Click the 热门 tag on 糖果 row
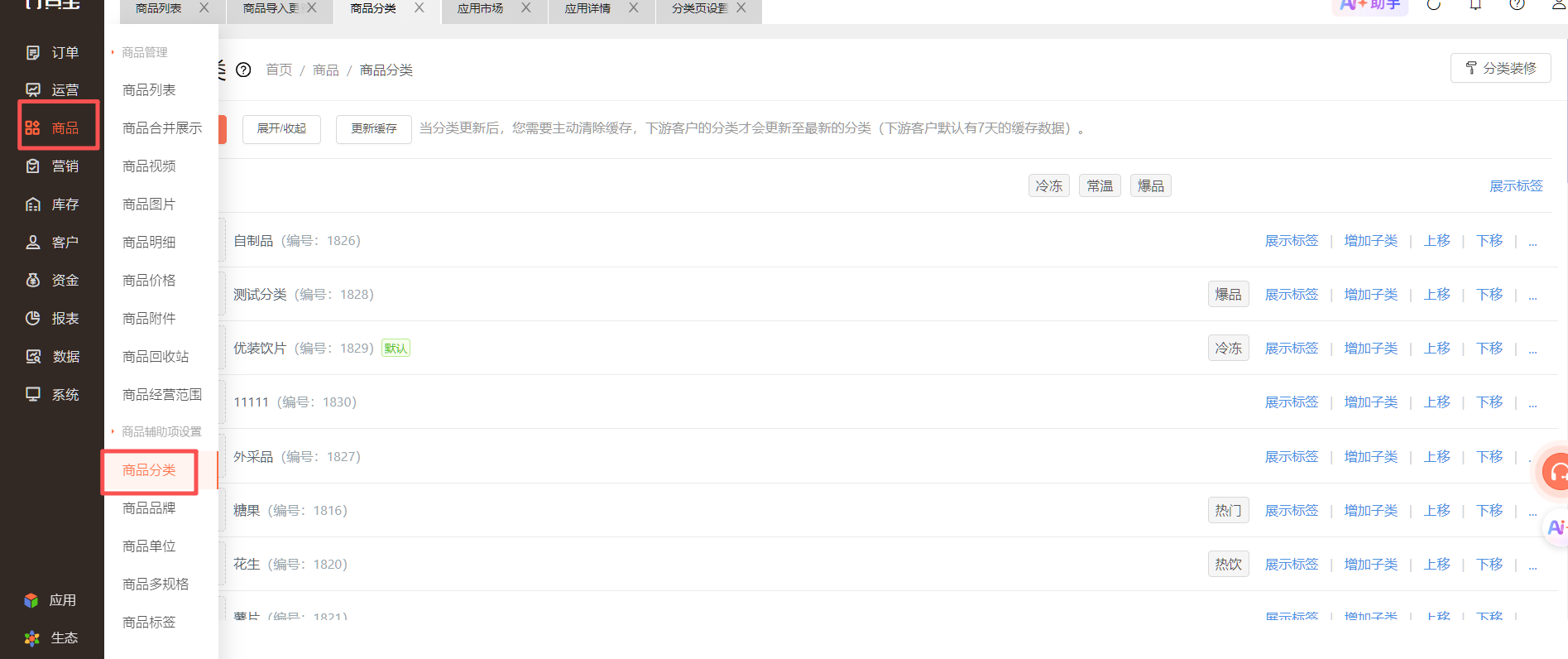1568x659 pixels. click(x=1229, y=511)
